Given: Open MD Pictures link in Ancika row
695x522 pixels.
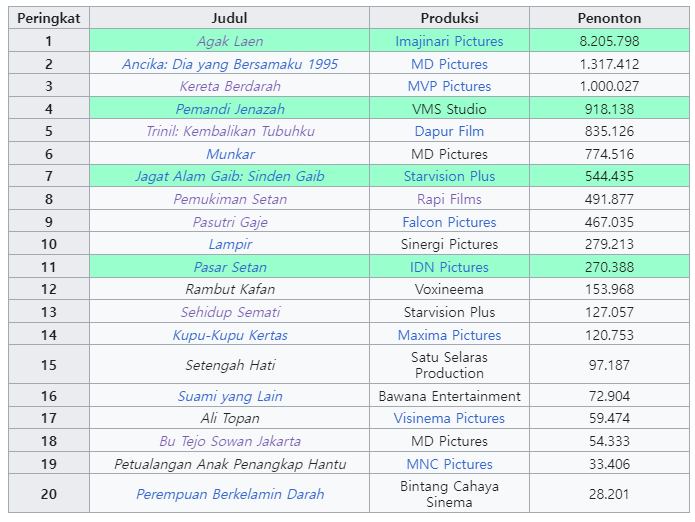Looking at the screenshot, I should tap(449, 64).
